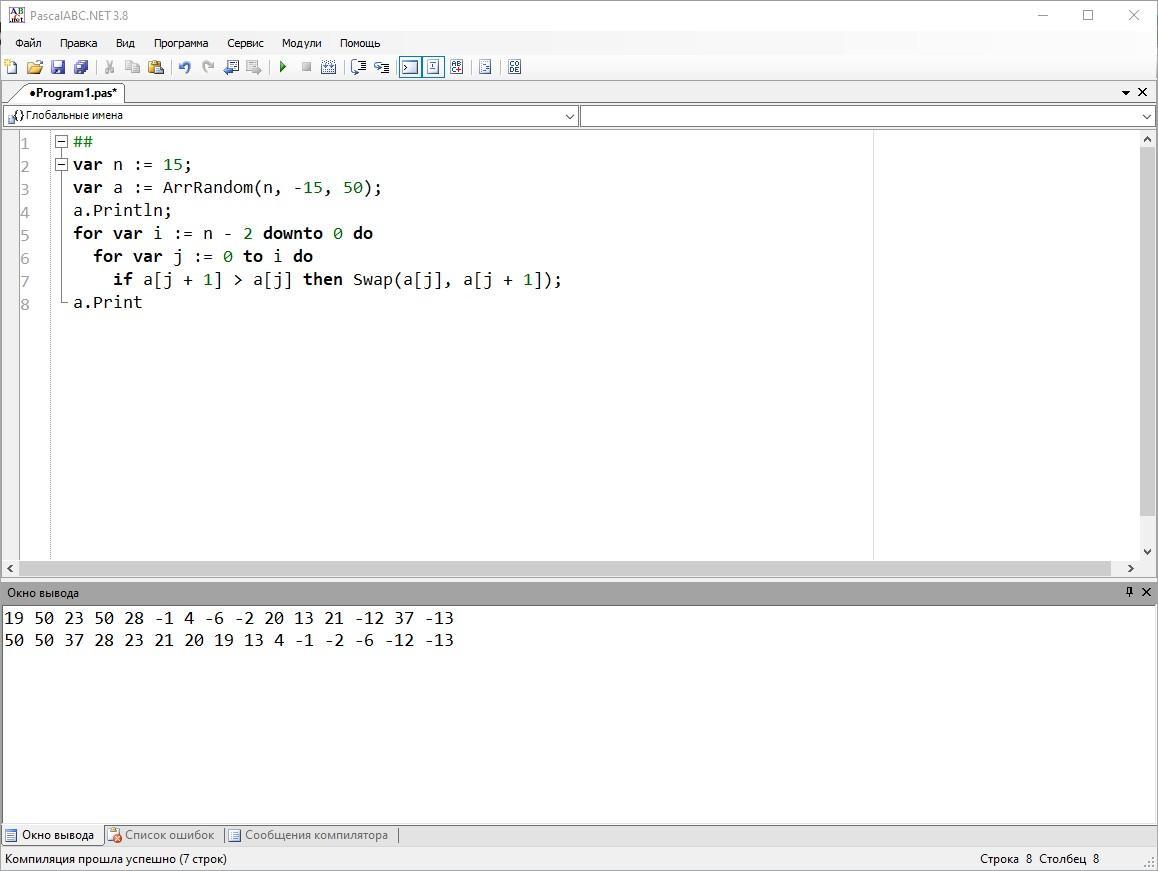Viewport: 1158px width, 871px height.
Task: Open a file using the folder icon
Action: [x=35, y=67]
